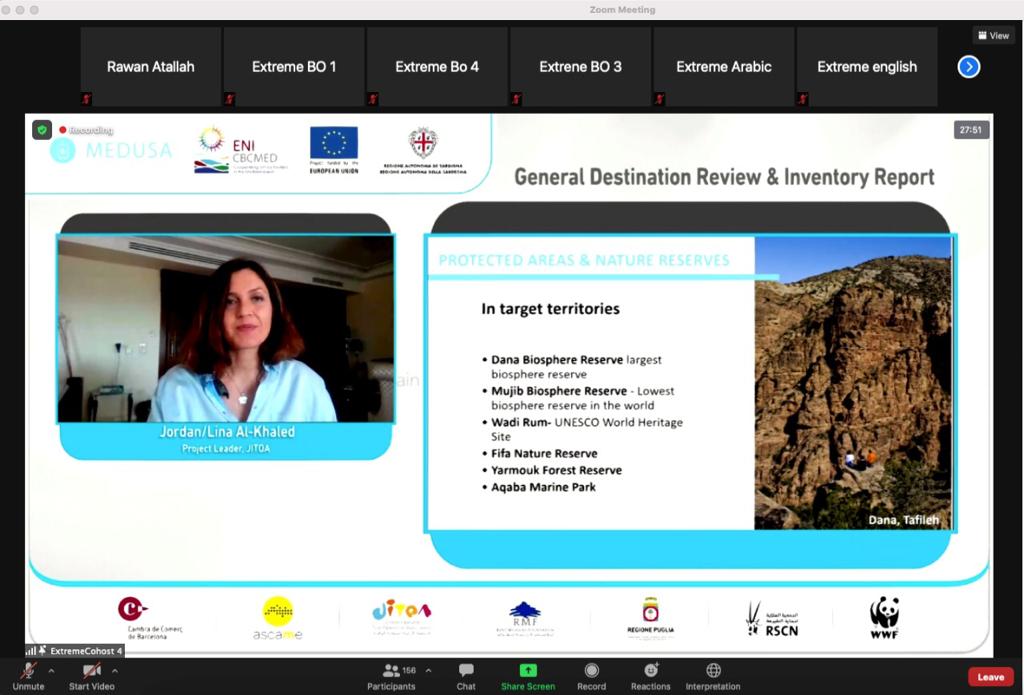Image resolution: width=1024 pixels, height=695 pixels.
Task: Select the Extreme Arabic participant tile
Action: tap(724, 67)
